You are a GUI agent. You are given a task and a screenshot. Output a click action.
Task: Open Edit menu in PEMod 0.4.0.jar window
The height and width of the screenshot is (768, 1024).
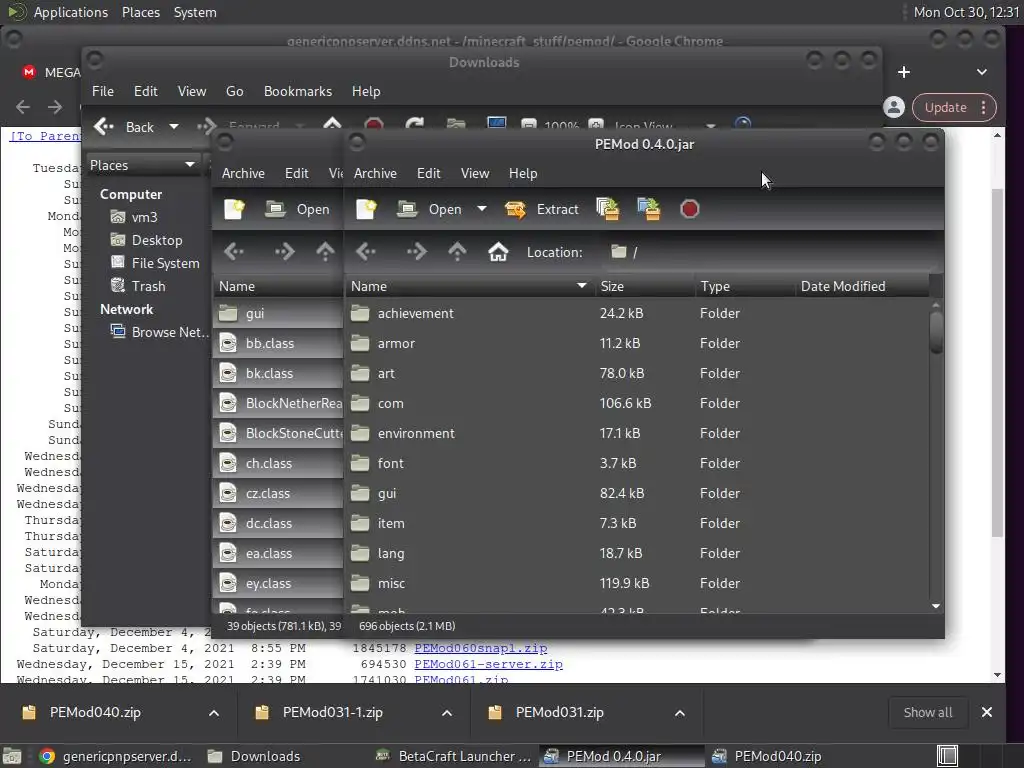pyautogui.click(x=428, y=173)
